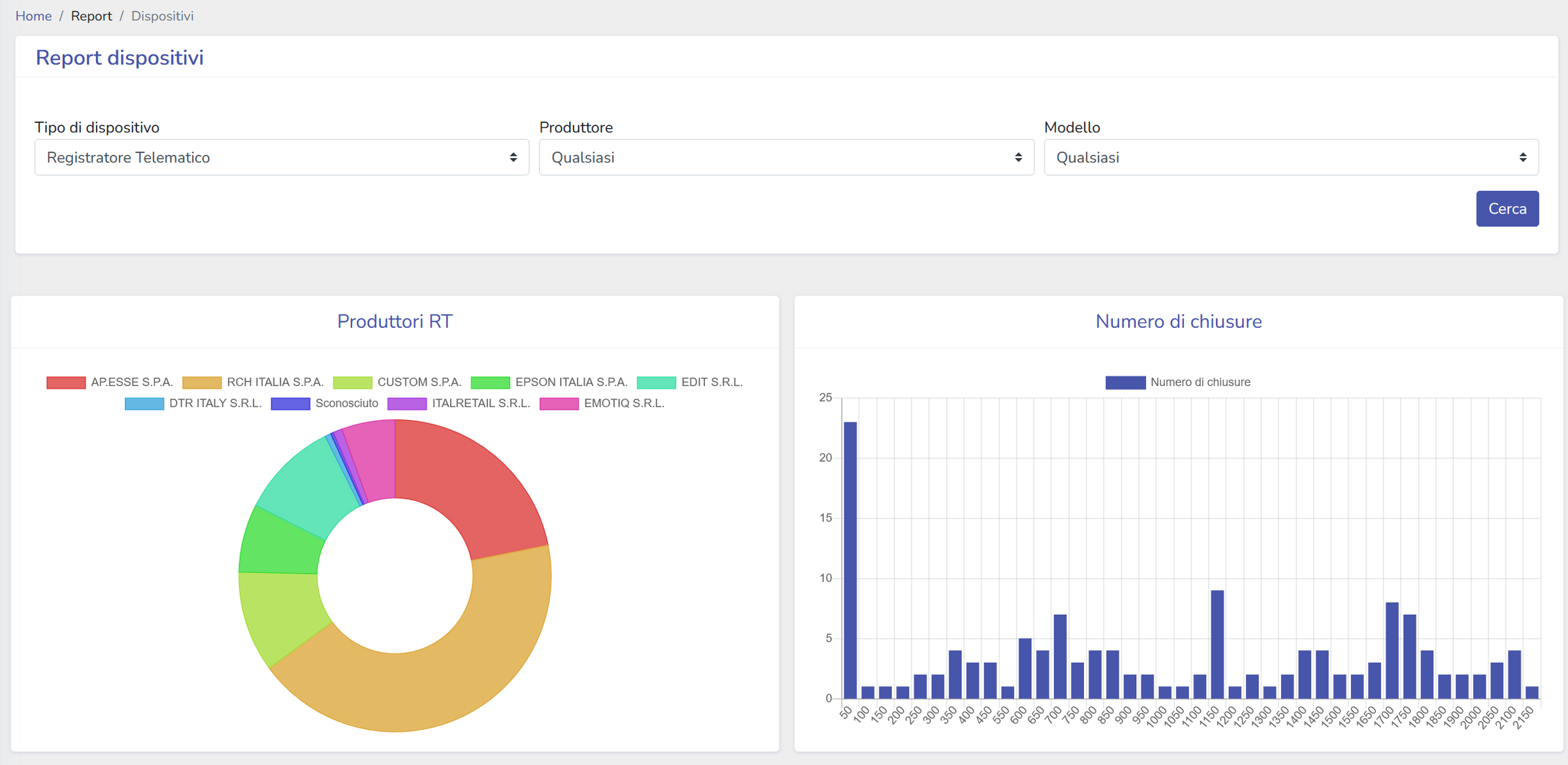Expand the Modello dropdown
The width and height of the screenshot is (1568, 765).
(x=1291, y=157)
